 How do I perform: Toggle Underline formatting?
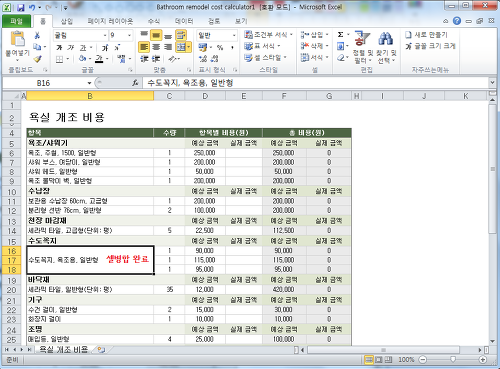[x=83, y=47]
